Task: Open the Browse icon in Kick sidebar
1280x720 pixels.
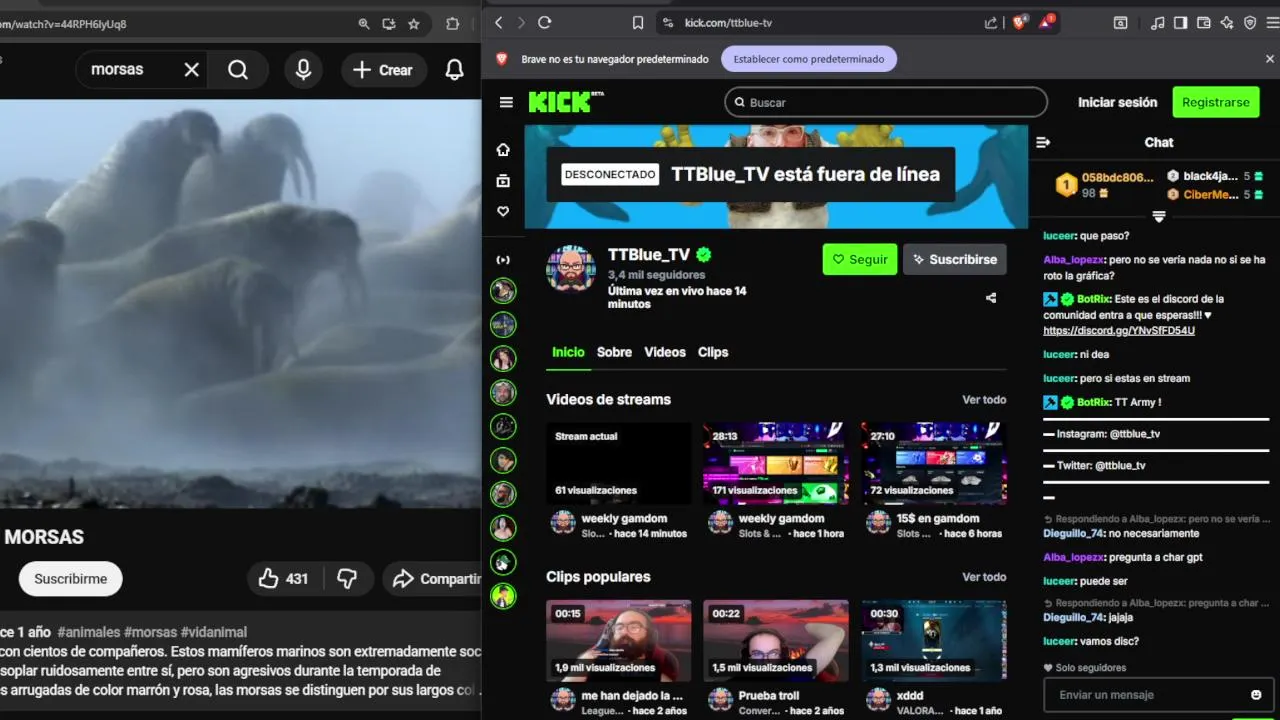Action: coord(503,181)
